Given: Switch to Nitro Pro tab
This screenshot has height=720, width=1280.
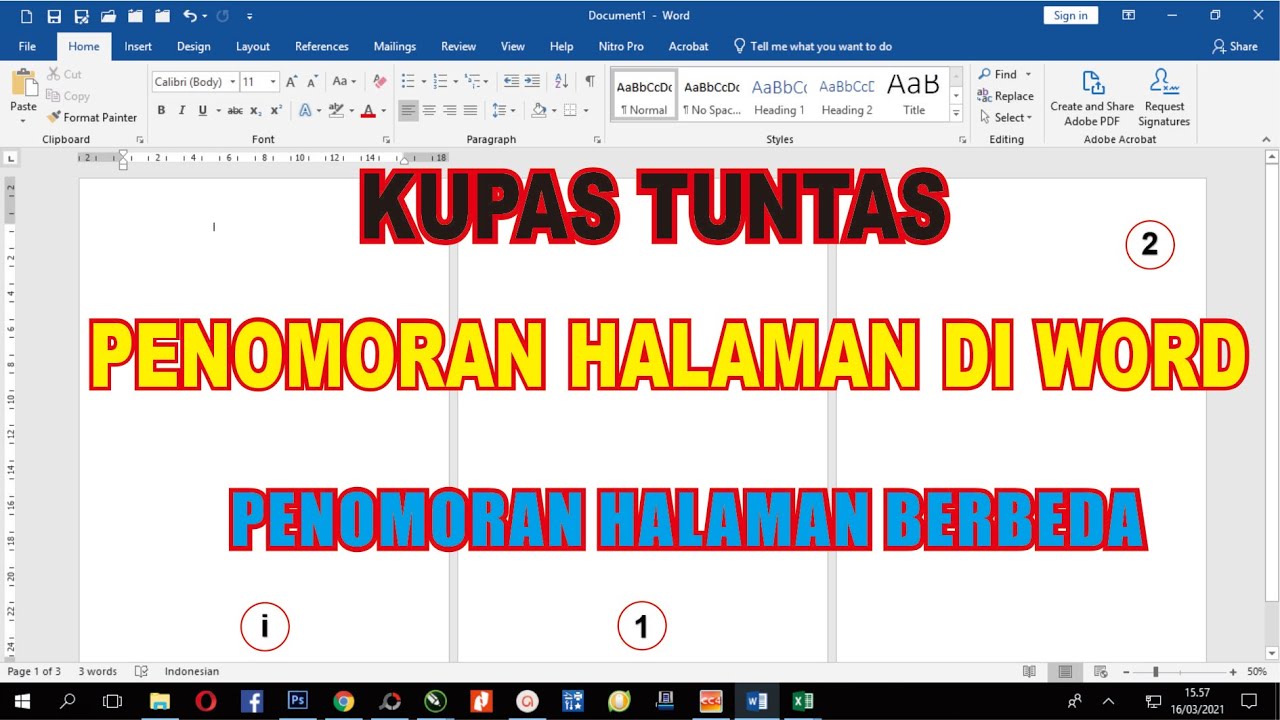Looking at the screenshot, I should click(x=621, y=46).
